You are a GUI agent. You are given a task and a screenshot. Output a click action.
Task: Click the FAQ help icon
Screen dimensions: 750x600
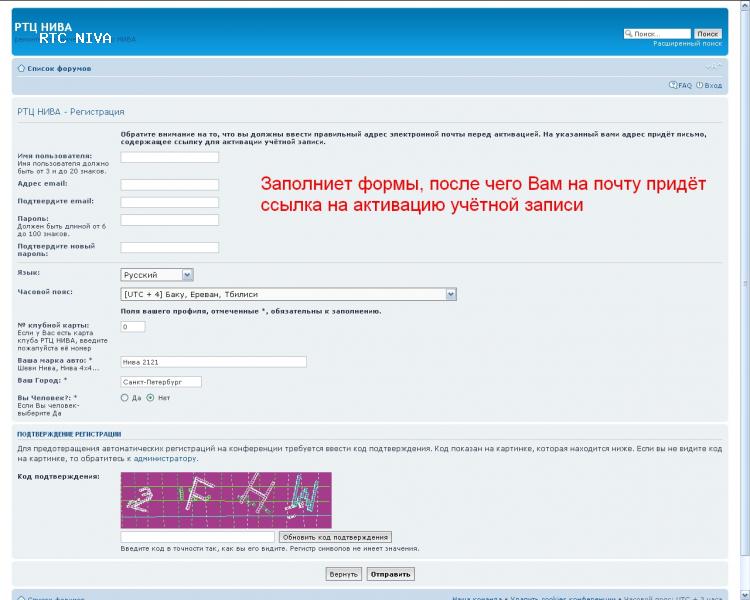(x=673, y=85)
